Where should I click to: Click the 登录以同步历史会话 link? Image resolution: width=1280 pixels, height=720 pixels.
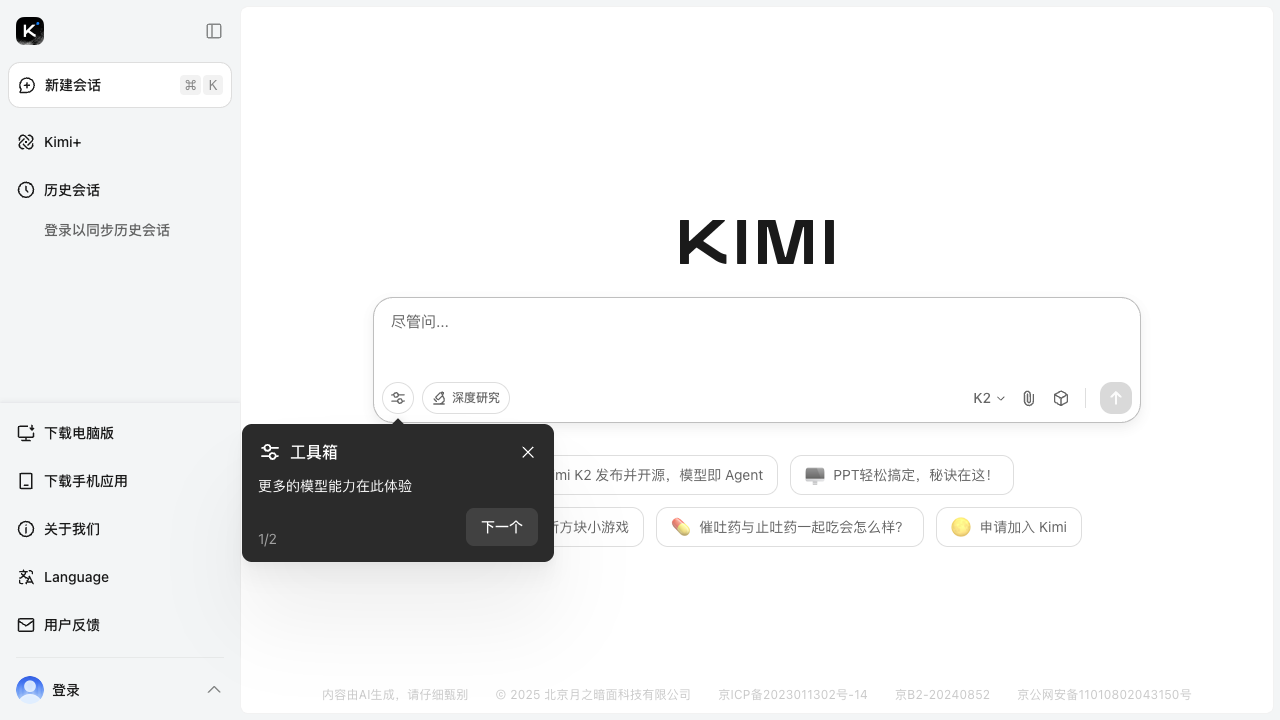tap(107, 230)
